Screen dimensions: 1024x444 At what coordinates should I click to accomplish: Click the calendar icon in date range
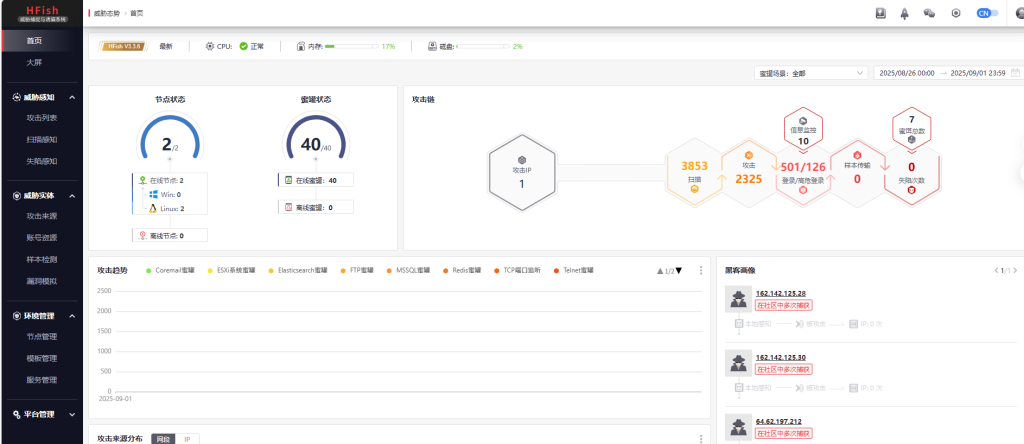pyautogui.click(x=1016, y=73)
